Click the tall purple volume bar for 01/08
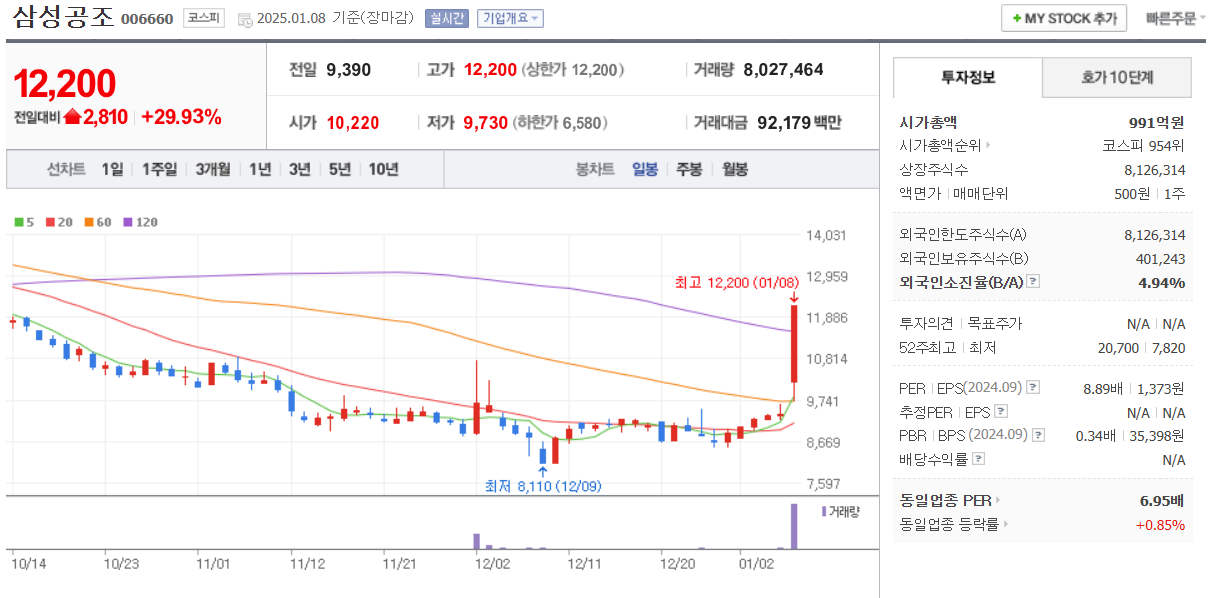The image size is (1212, 598). point(794,526)
